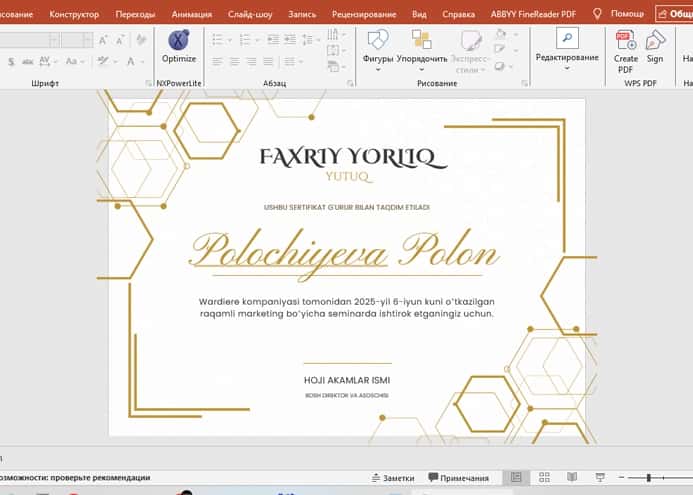Click the text direction icon
This screenshot has width=693, height=495.
click(x=333, y=34)
